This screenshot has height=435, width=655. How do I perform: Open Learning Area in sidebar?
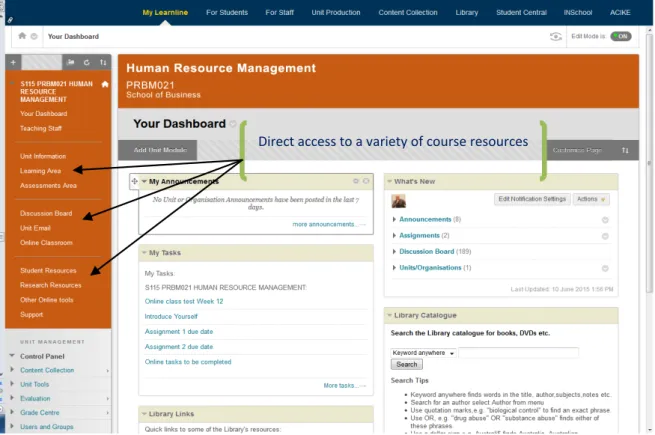pyautogui.click(x=40, y=171)
